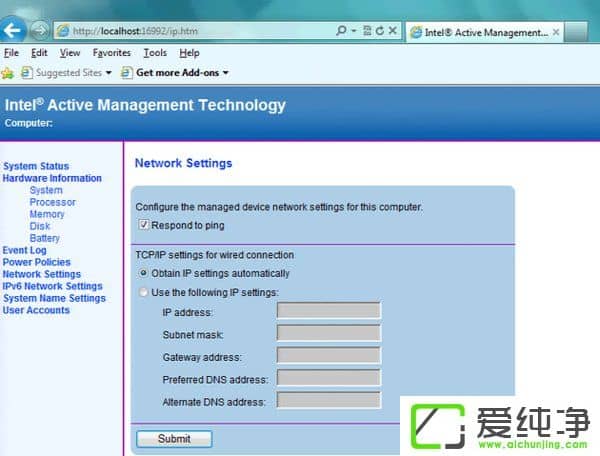This screenshot has width=600, height=456.
Task: Open the Favorites menu
Action: [x=112, y=53]
